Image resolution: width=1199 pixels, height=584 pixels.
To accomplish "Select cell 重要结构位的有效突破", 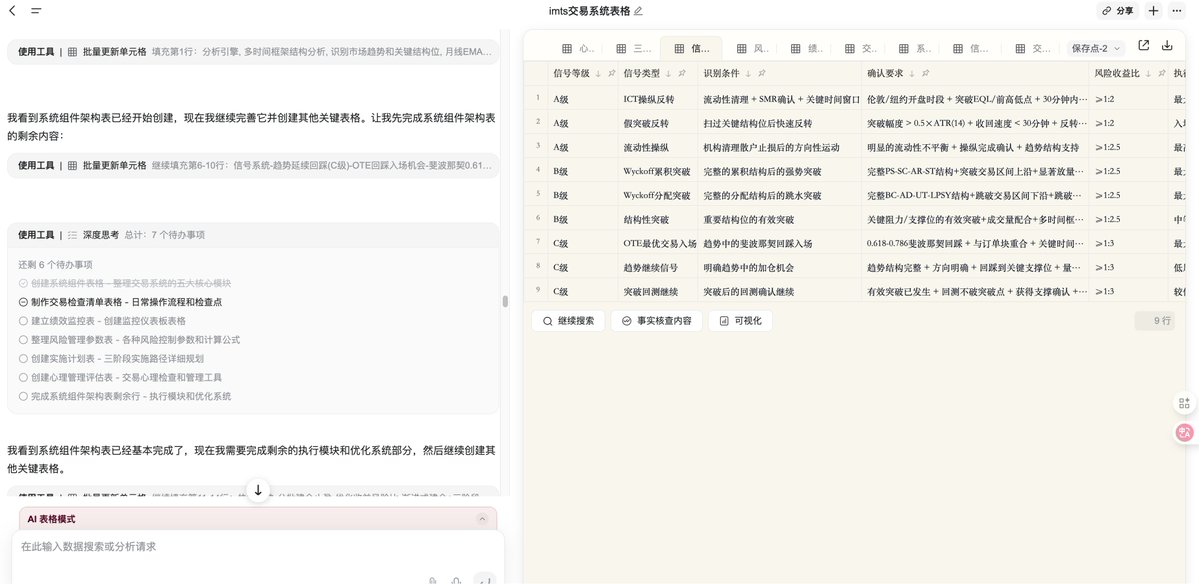I will pyautogui.click(x=779, y=219).
